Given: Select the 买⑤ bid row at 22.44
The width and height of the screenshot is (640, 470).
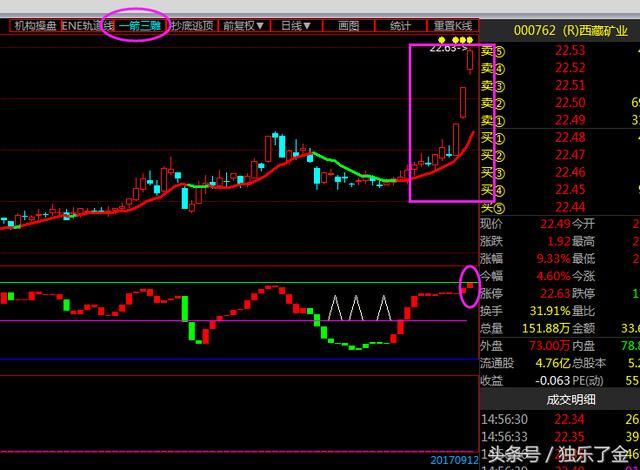Looking at the screenshot, I should 560,207.
